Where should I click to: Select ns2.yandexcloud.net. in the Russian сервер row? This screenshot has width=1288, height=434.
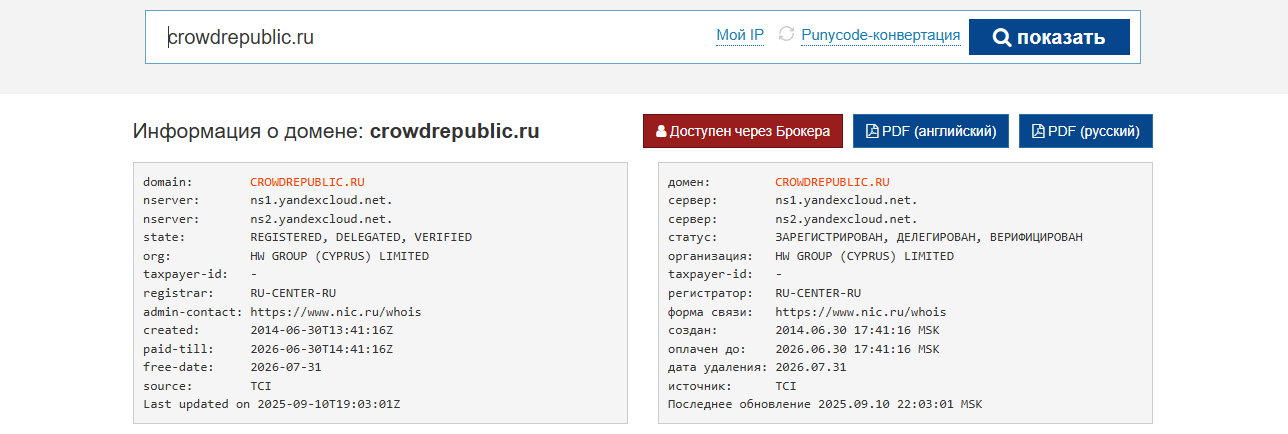[x=846, y=219]
